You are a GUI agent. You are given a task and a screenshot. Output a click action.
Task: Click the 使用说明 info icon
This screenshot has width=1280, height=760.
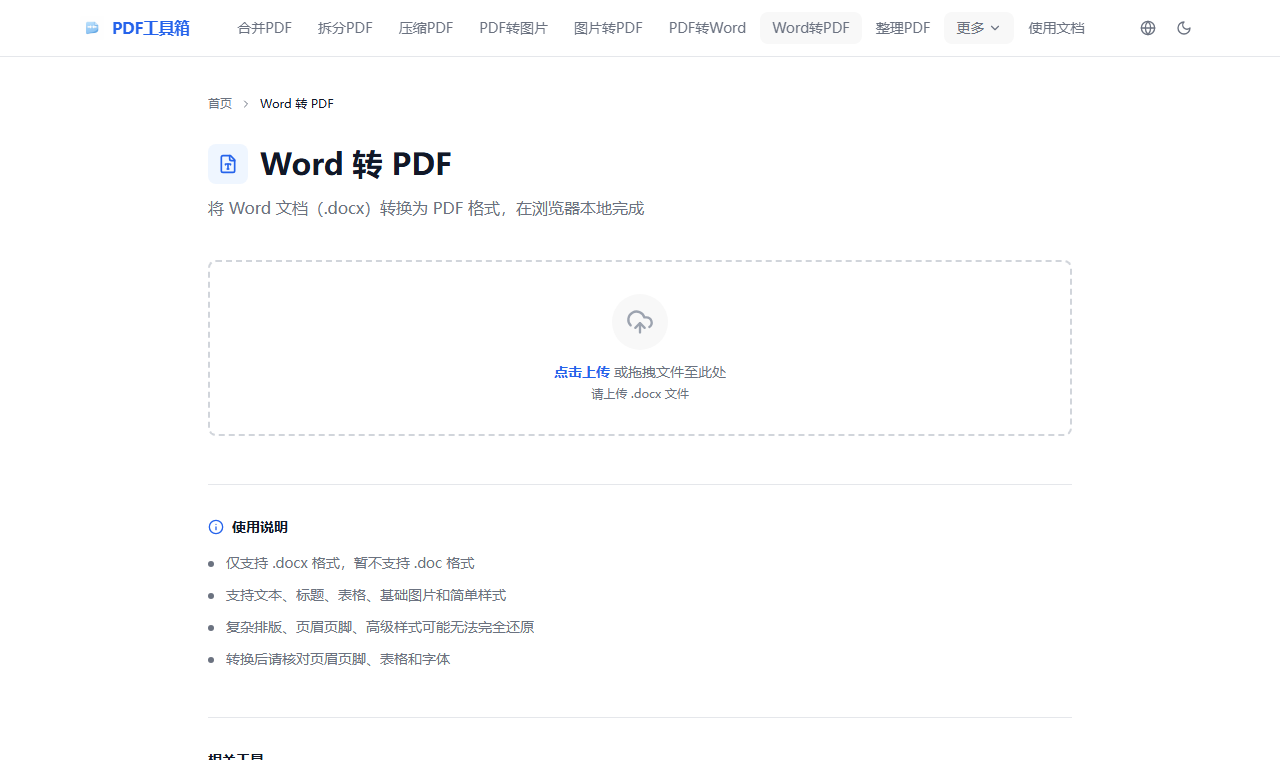tap(216, 527)
